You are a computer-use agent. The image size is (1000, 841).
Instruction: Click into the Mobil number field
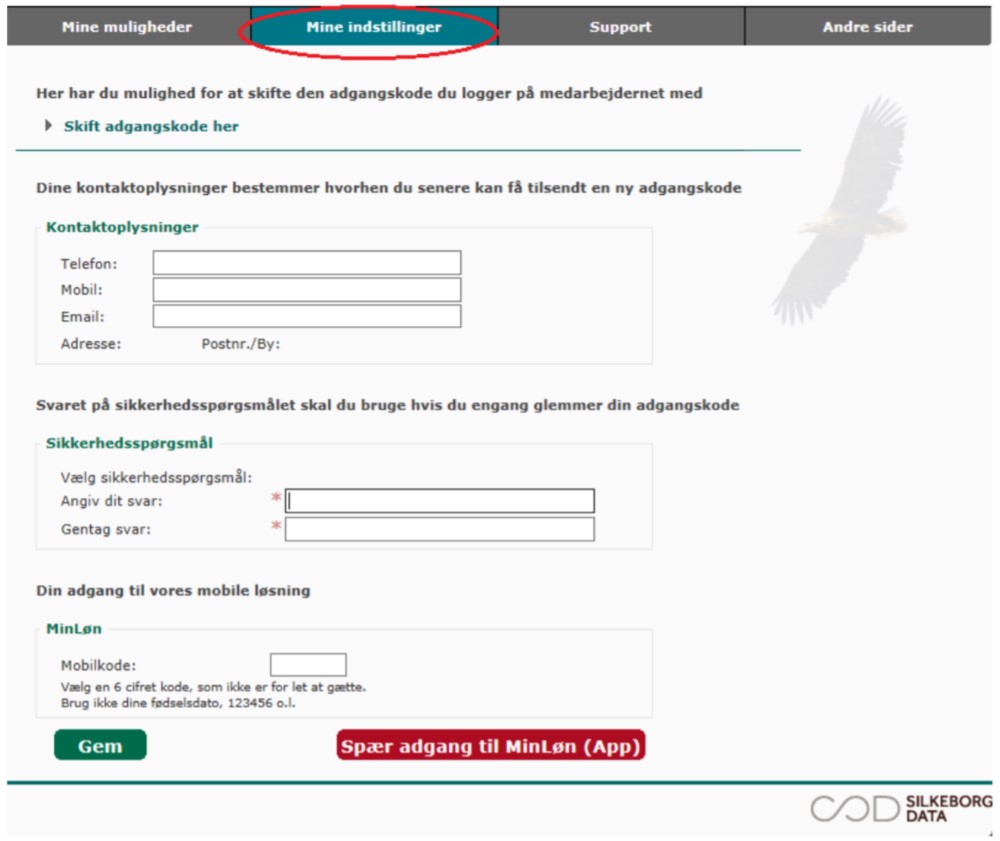pos(306,290)
